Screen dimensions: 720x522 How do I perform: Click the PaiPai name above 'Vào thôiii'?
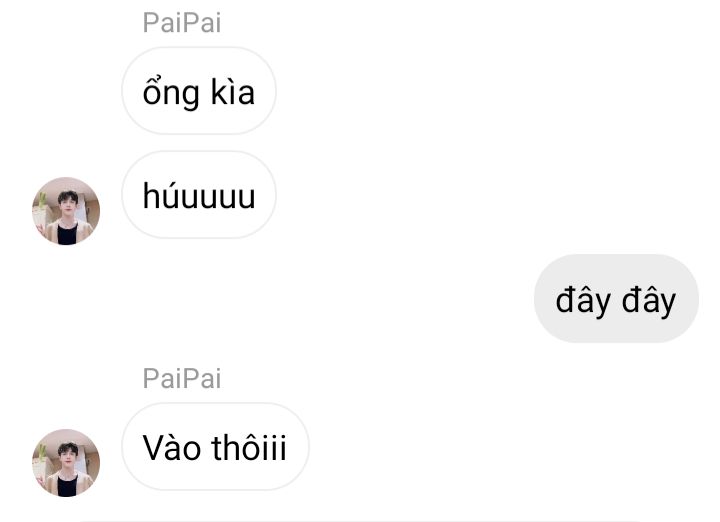[x=182, y=378]
